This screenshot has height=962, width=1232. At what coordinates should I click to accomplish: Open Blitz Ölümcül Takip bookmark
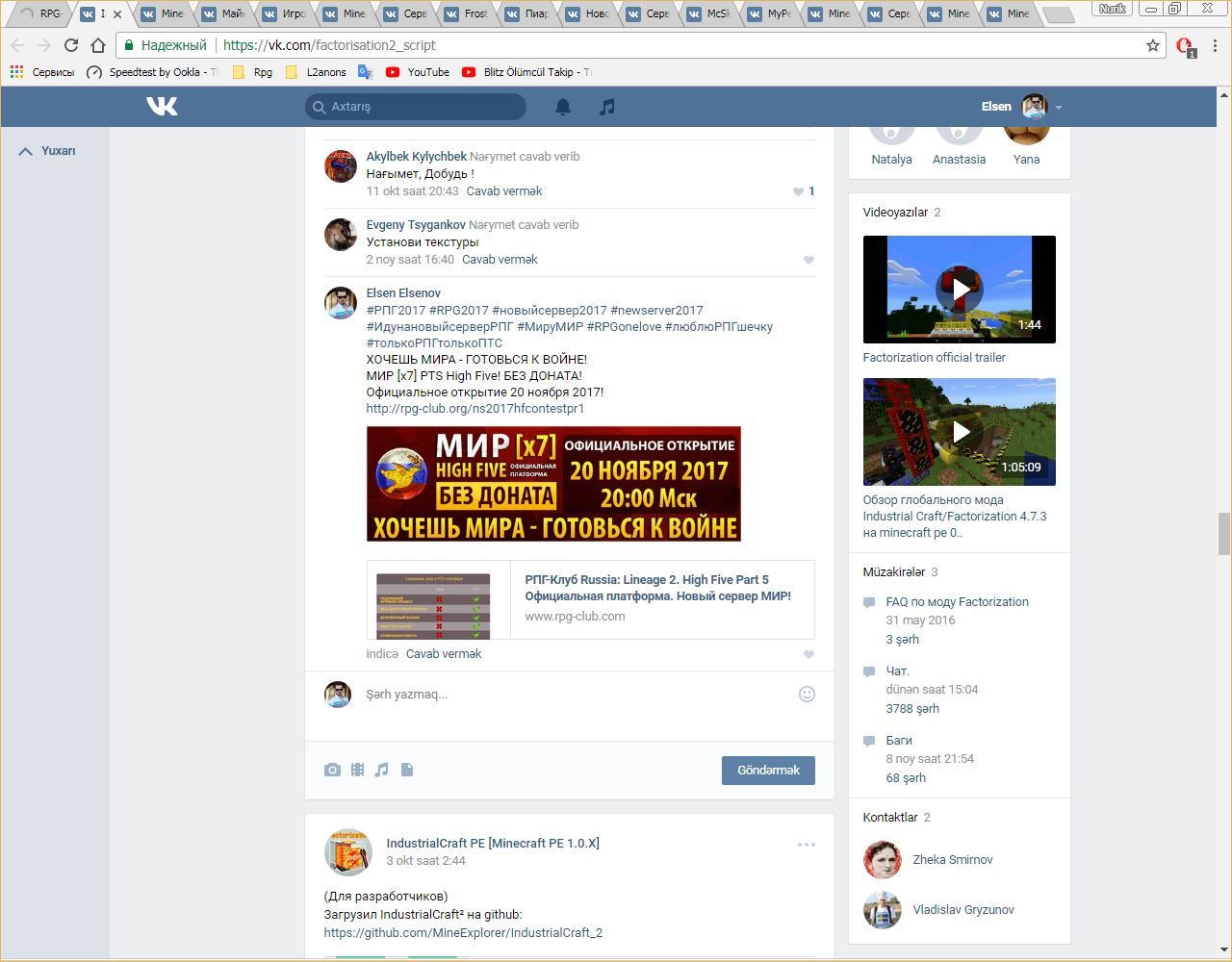[527, 72]
